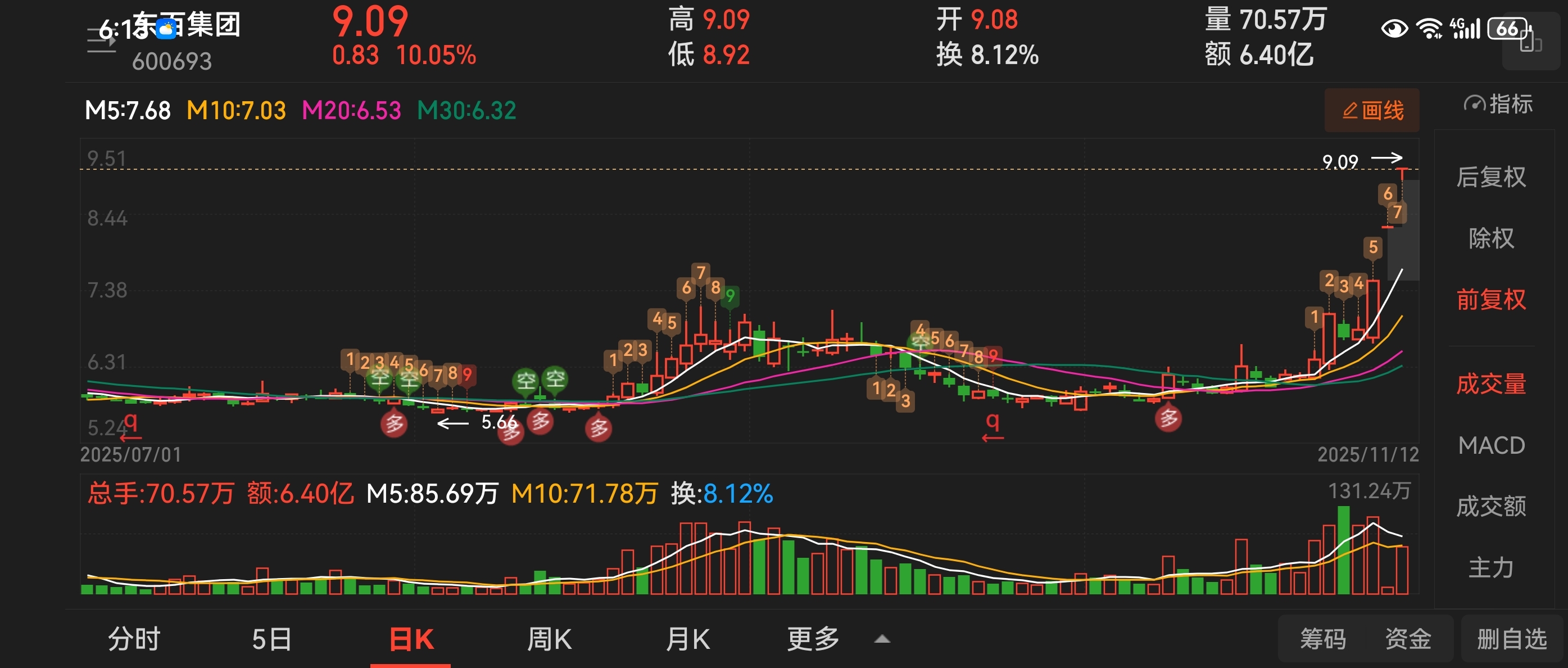Tap the green 空 signal marker

coord(525,381)
